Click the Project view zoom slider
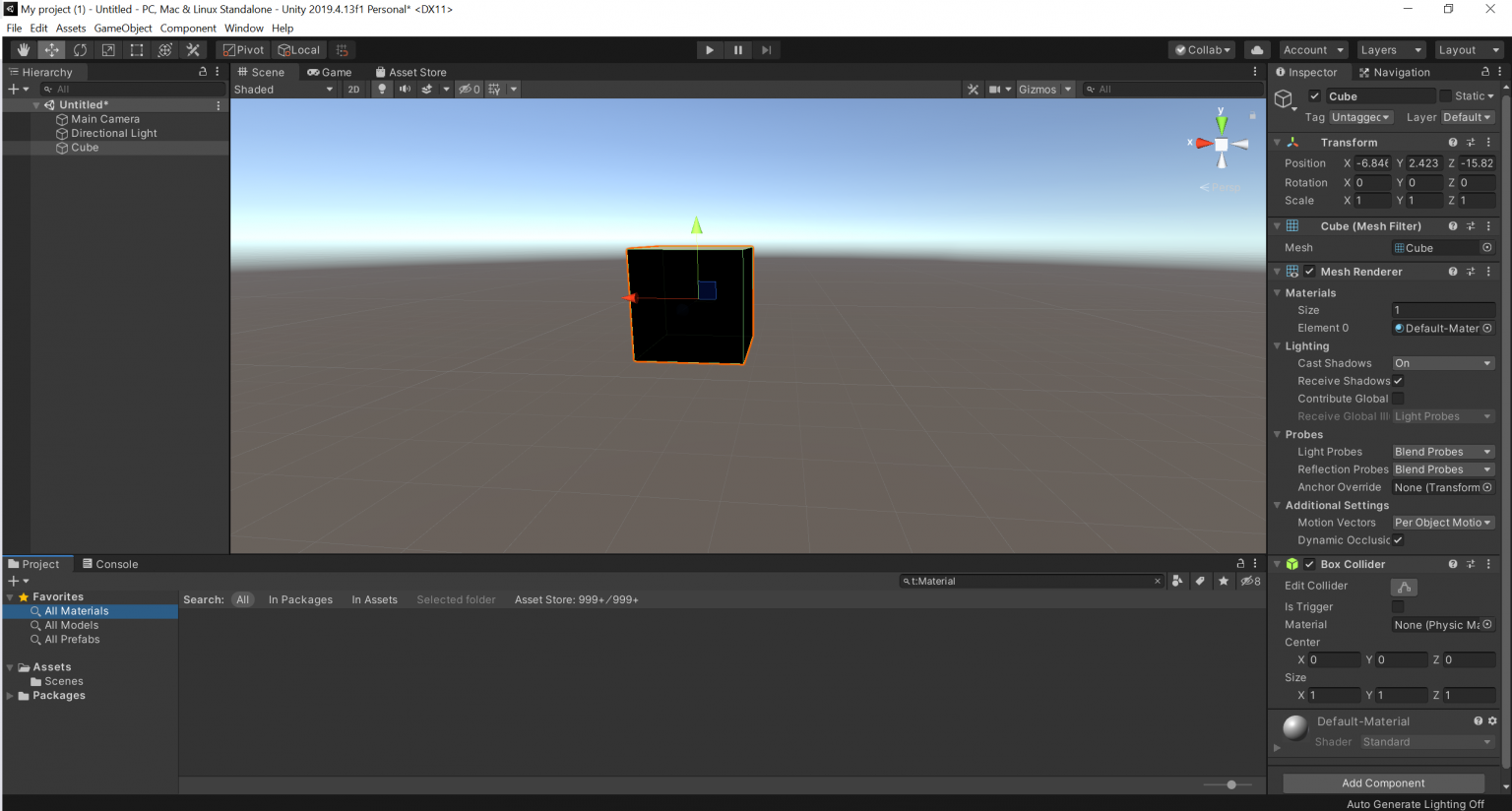This screenshot has height=811, width=1512. (x=1229, y=784)
